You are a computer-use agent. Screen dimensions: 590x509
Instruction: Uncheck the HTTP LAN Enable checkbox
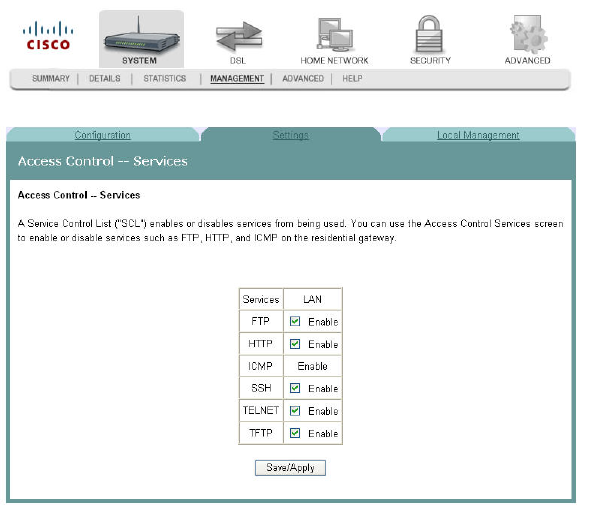295,344
